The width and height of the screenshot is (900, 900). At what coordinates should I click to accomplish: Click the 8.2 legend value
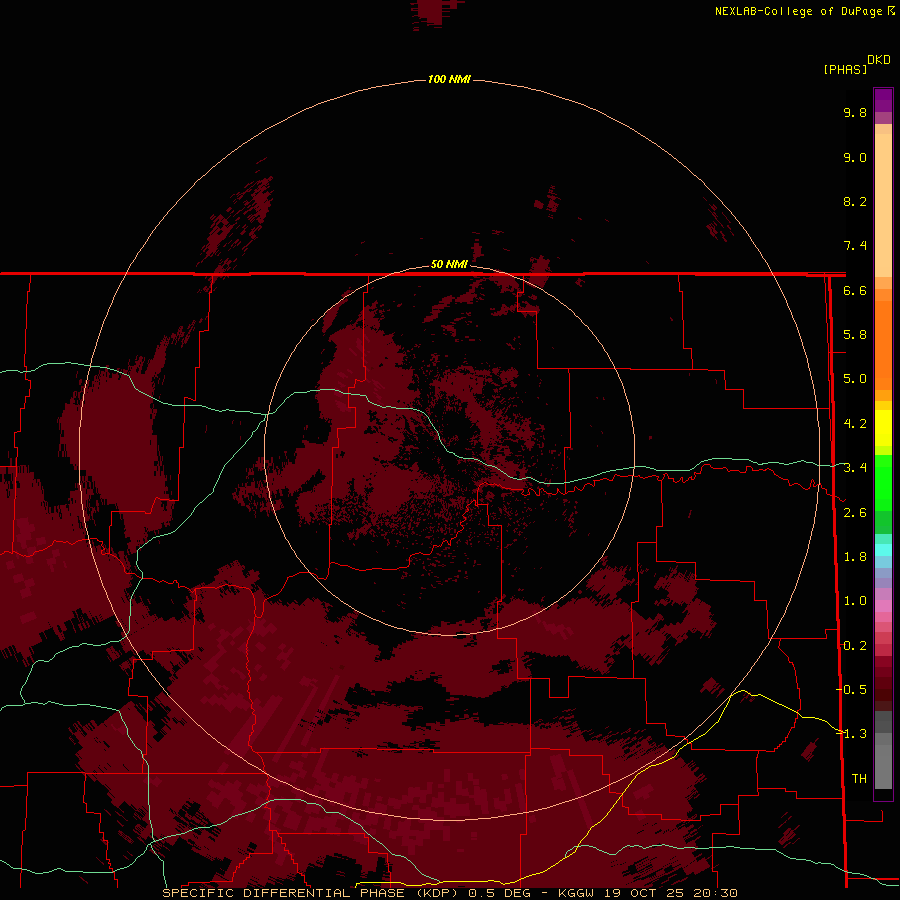[x=855, y=201]
